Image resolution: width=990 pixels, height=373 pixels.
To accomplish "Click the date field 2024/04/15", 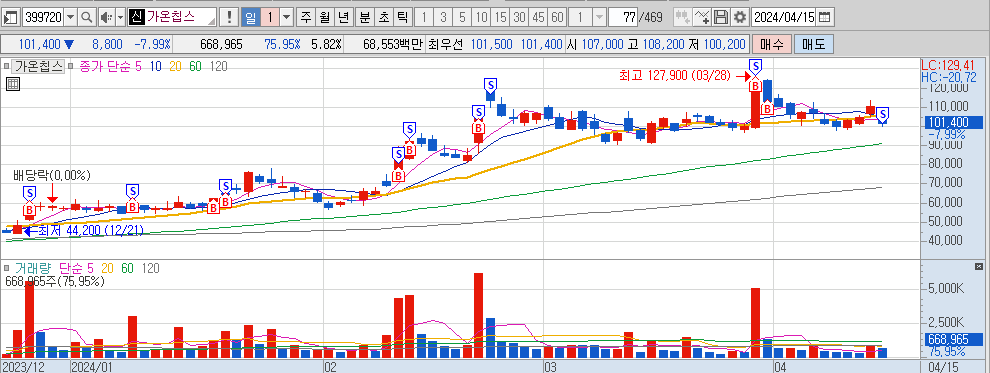I will tap(785, 17).
